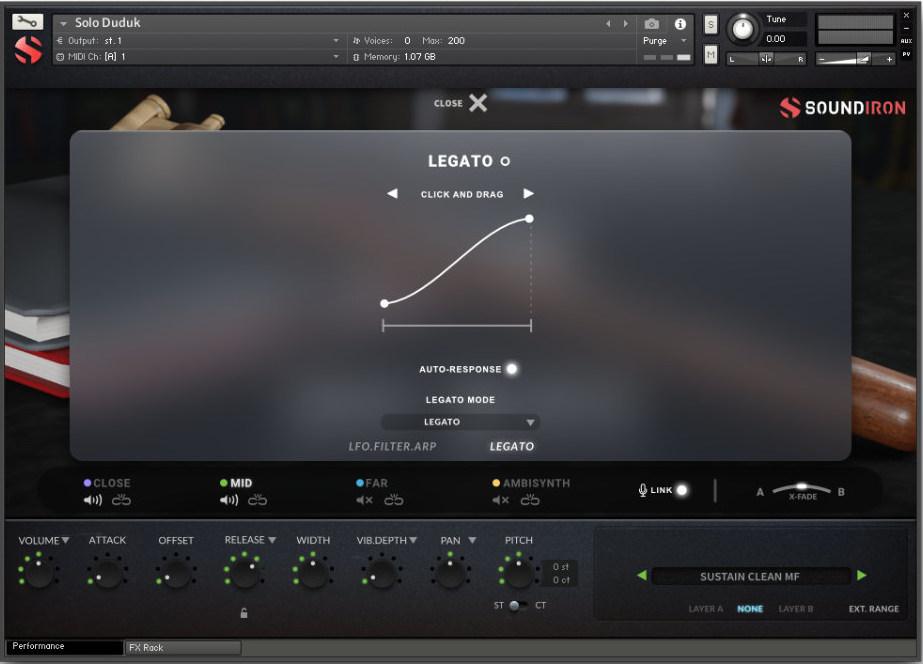Open the Purge dropdown menu
The width and height of the screenshot is (923, 664).
coord(660,41)
